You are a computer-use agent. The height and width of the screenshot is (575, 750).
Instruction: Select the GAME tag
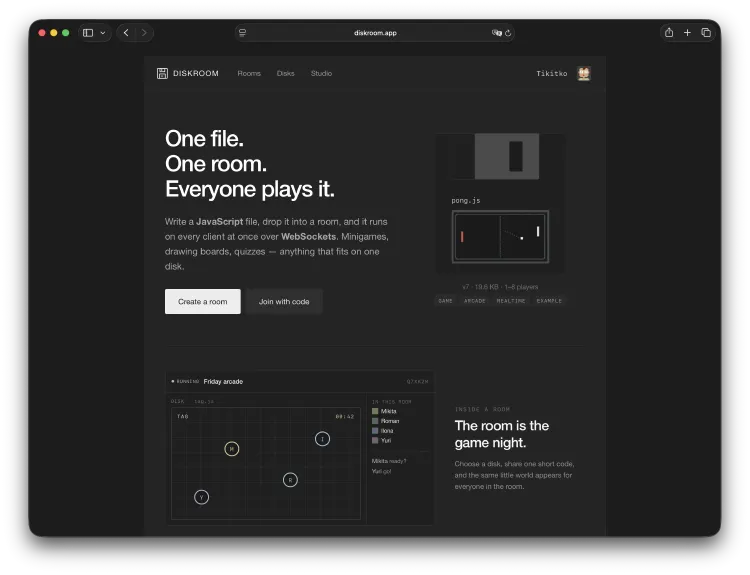445,301
